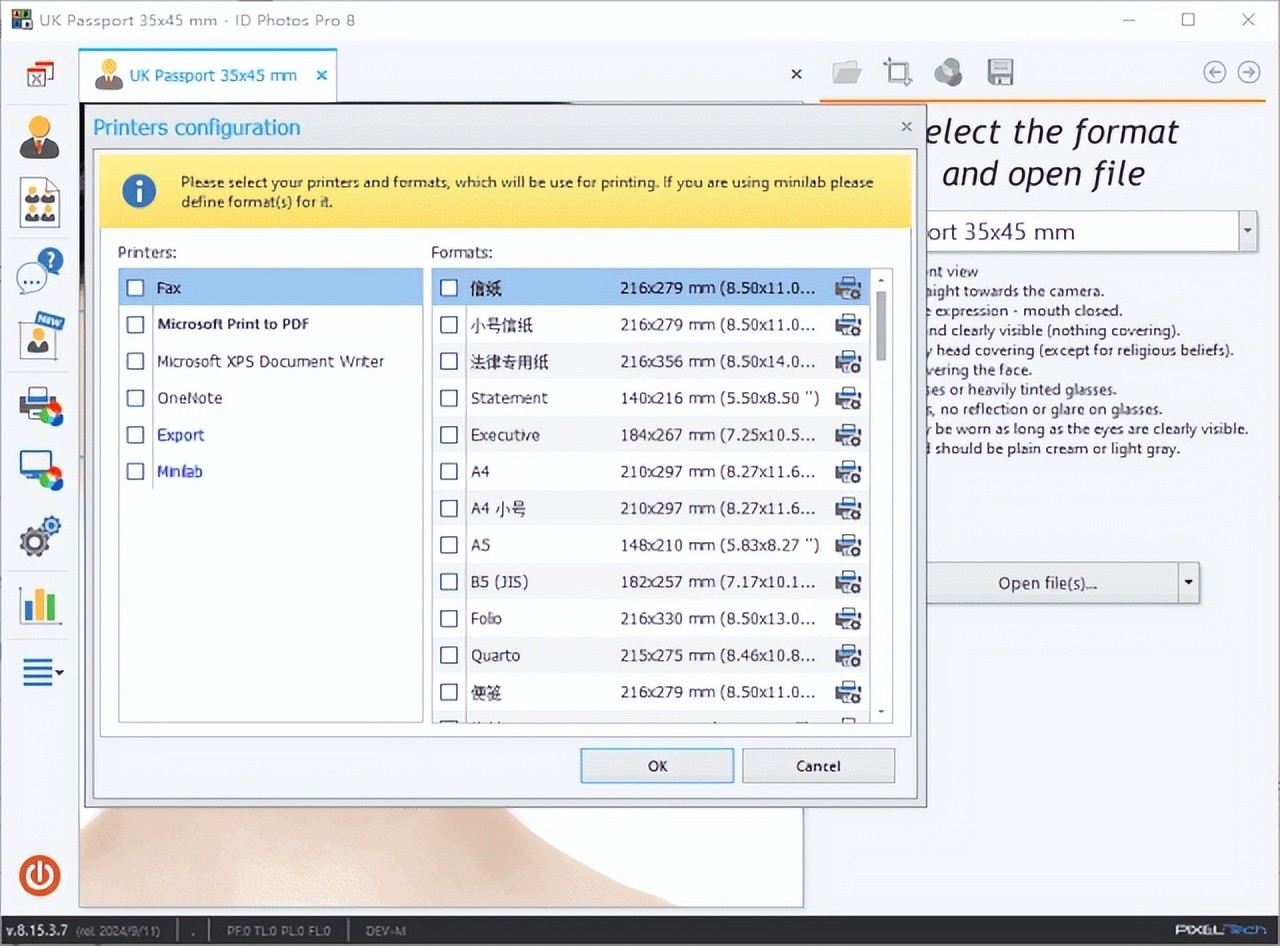Close the UK Passport 35x45 mm tab
Viewport: 1280px width, 946px height.
point(321,75)
